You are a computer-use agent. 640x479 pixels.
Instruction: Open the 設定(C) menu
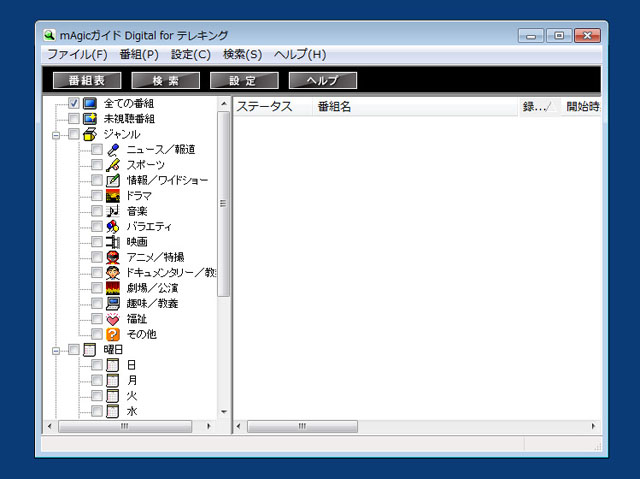[x=191, y=55]
